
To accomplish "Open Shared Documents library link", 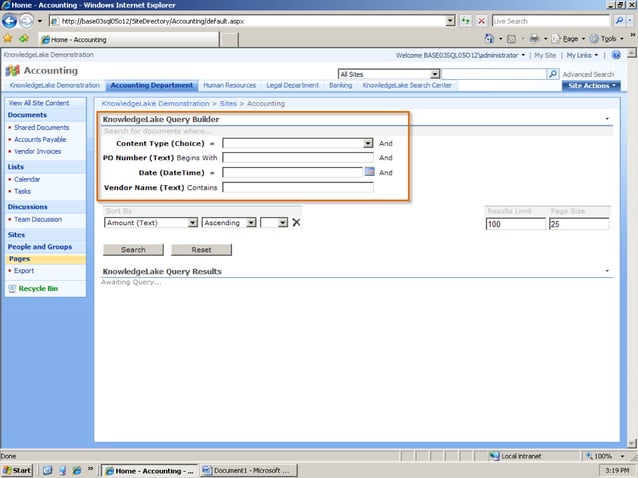I will tap(42, 128).
